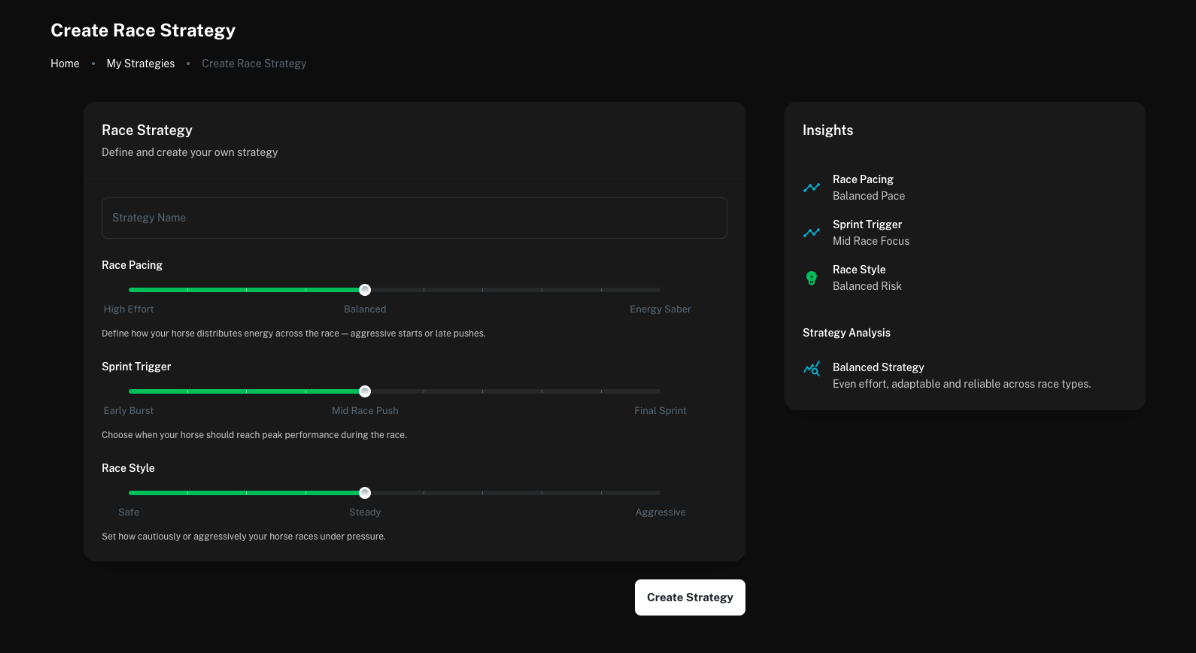Click the Race Style slider handle
The image size is (1196, 653).
coord(365,493)
